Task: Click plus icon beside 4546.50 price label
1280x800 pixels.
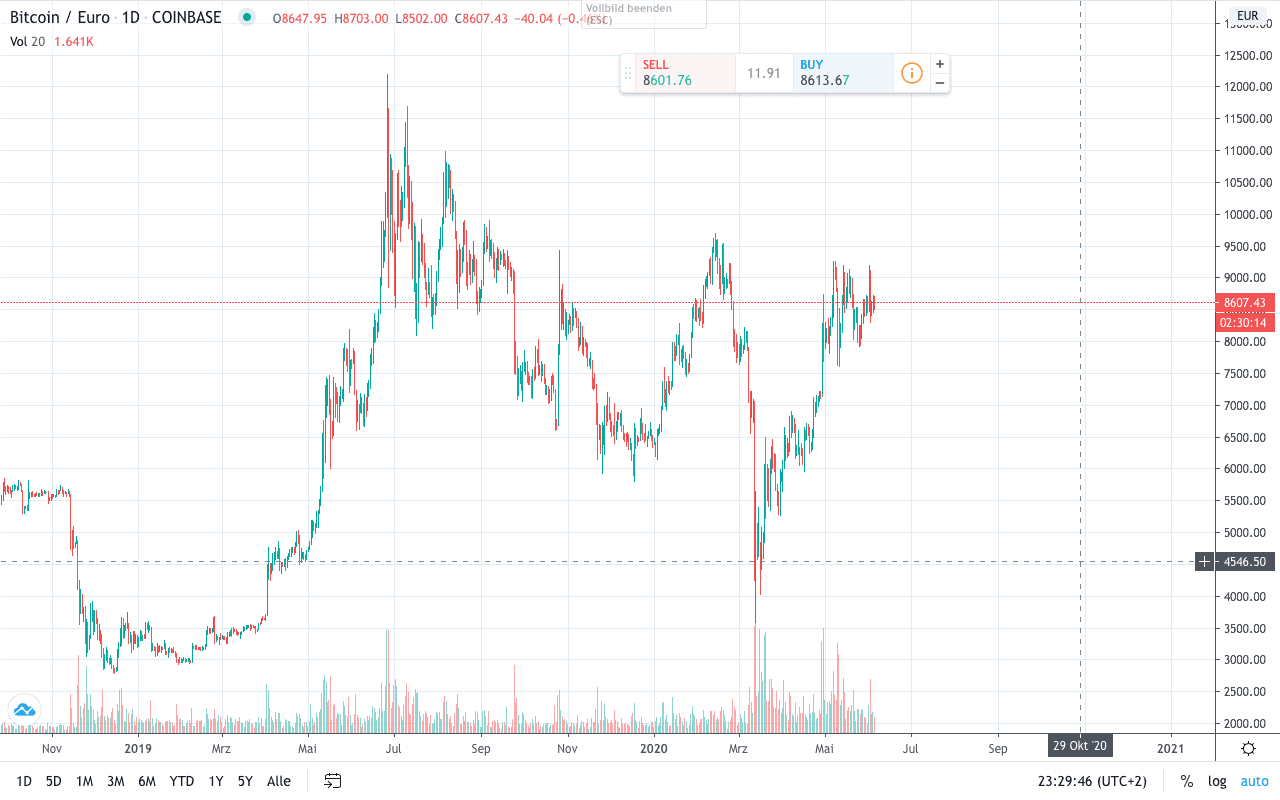Action: pos(1205,562)
